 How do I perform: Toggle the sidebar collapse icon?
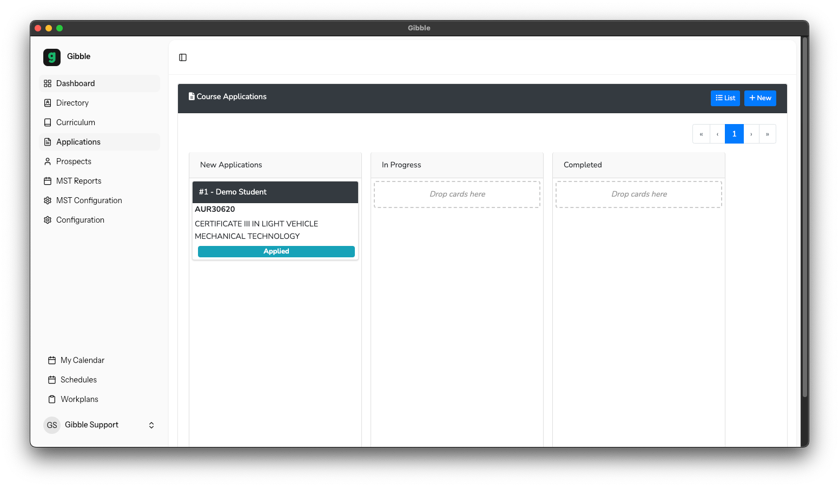pyautogui.click(x=183, y=58)
